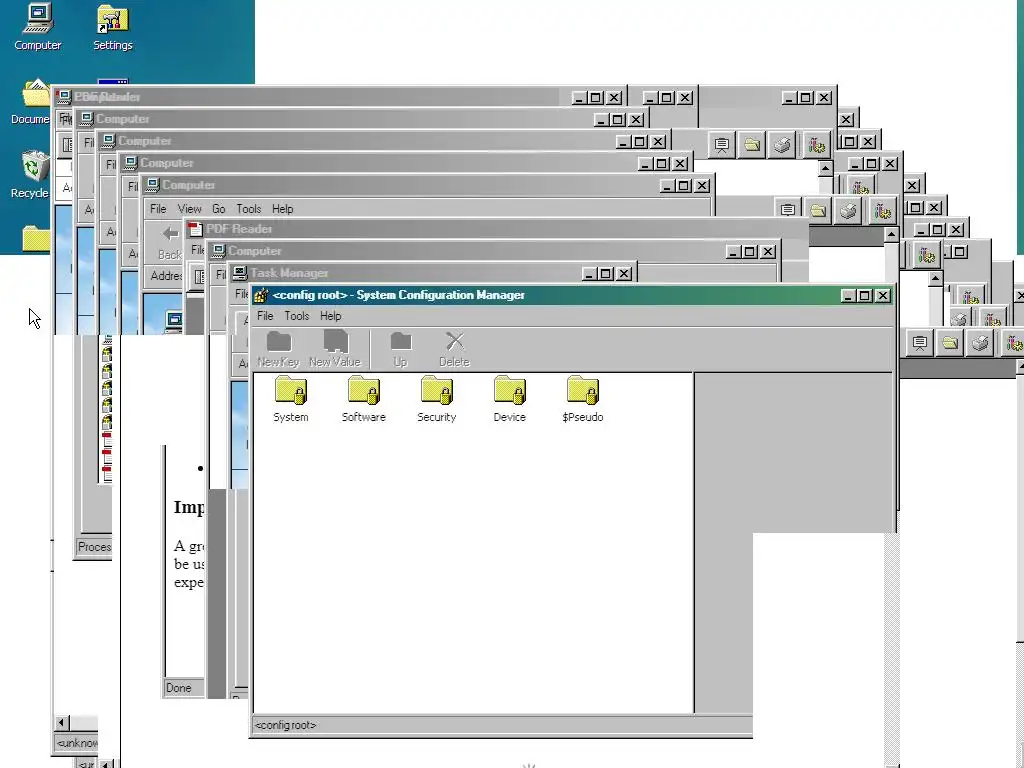The width and height of the screenshot is (1024, 768).
Task: Open the $Pseudo folder key
Action: click(x=583, y=399)
